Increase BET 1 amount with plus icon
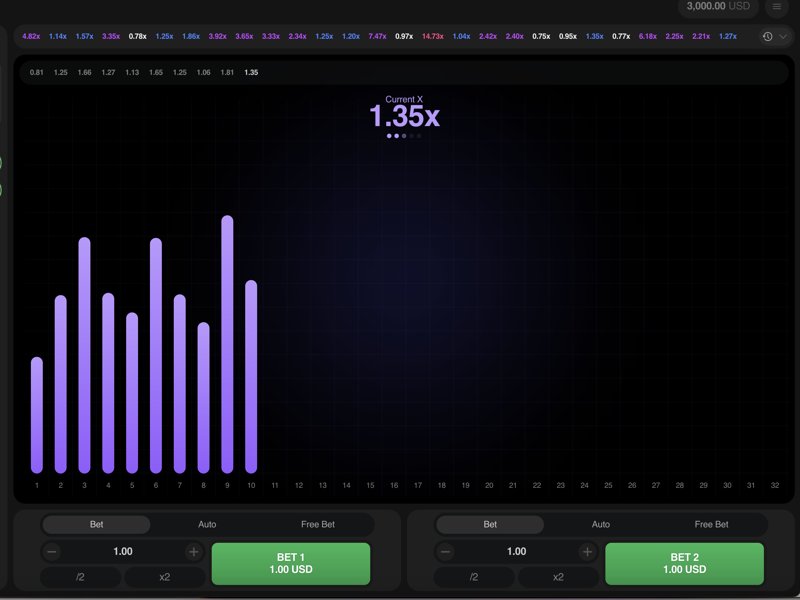This screenshot has width=800, height=600. (x=193, y=552)
